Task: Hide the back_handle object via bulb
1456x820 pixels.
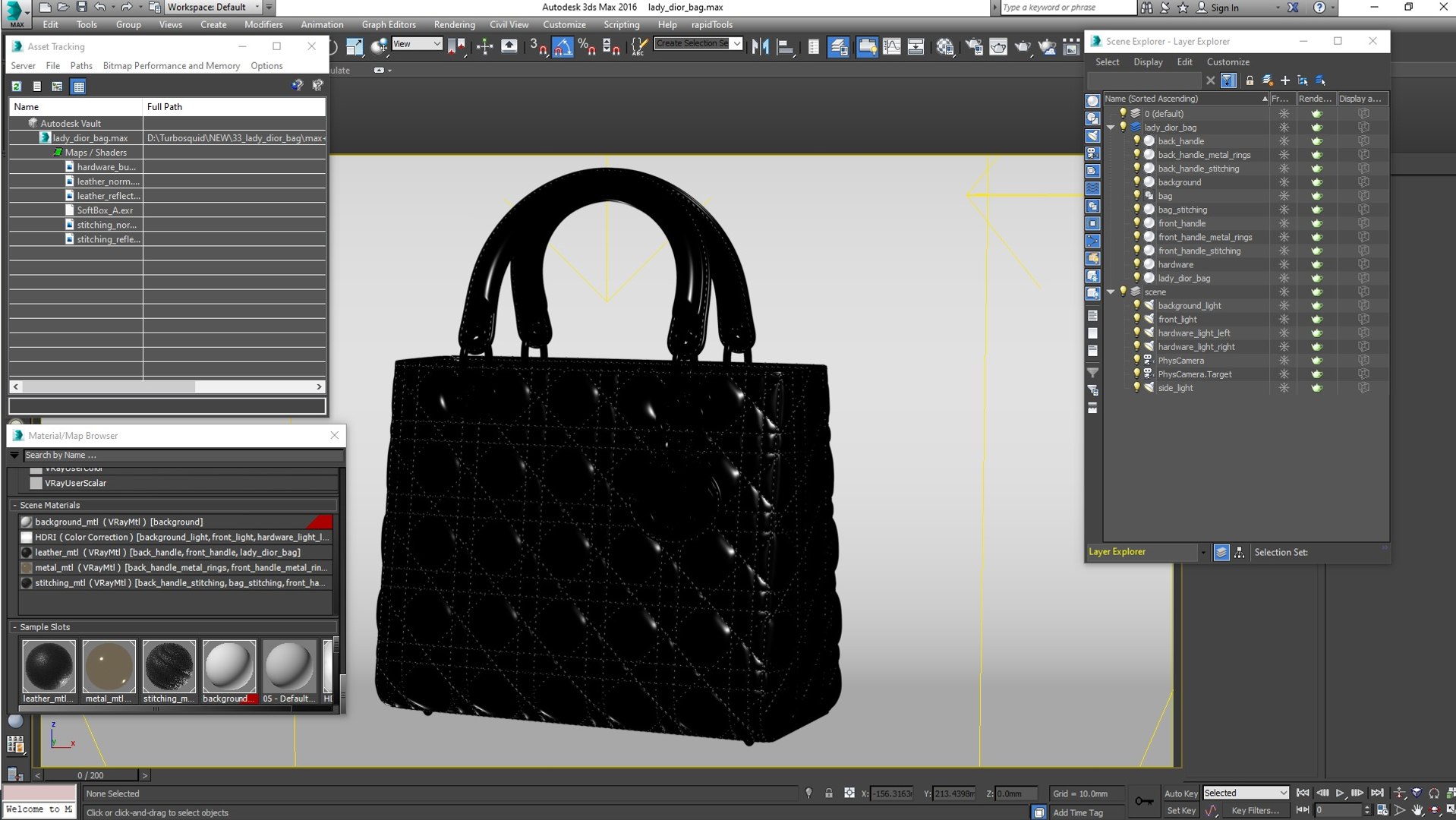Action: coord(1136,141)
